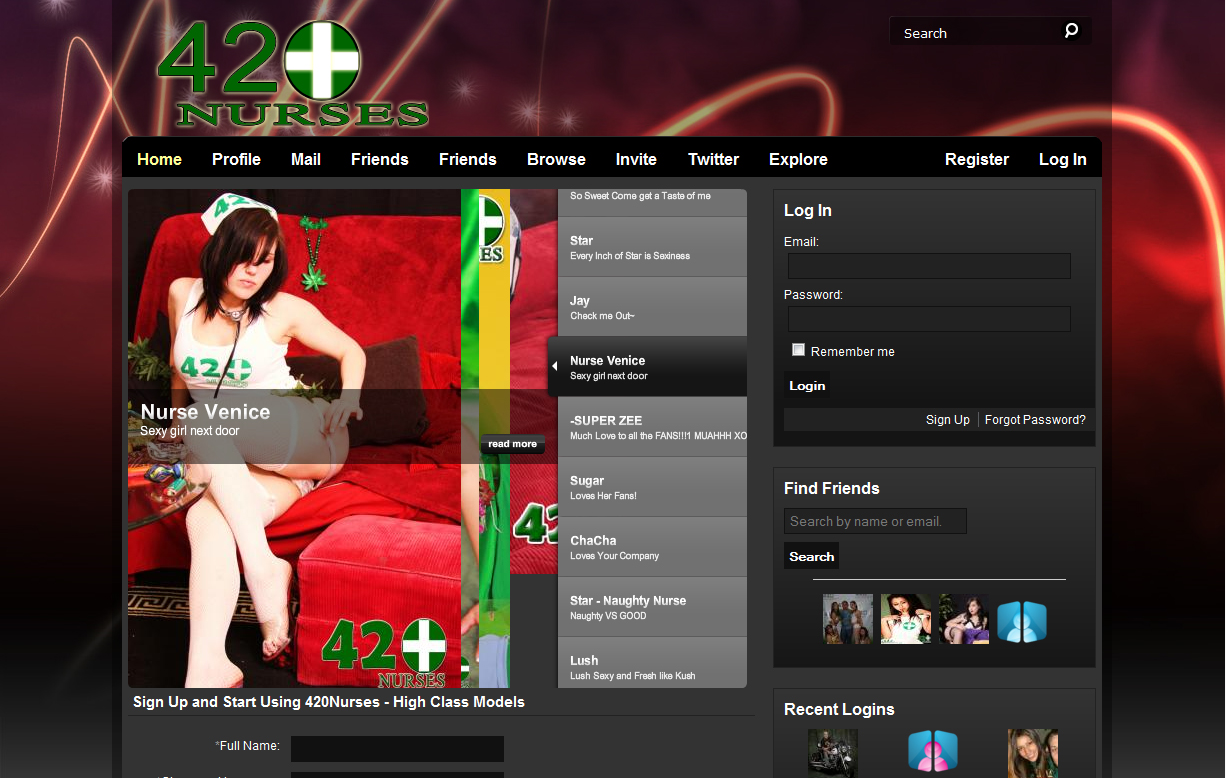Open the Home menu item
This screenshot has width=1226, height=778.
point(159,159)
